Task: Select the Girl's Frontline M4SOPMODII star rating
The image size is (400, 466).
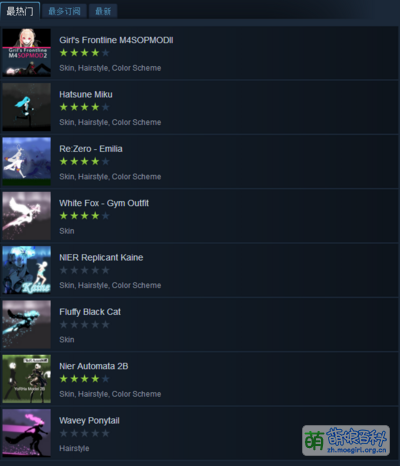Action: pos(84,53)
